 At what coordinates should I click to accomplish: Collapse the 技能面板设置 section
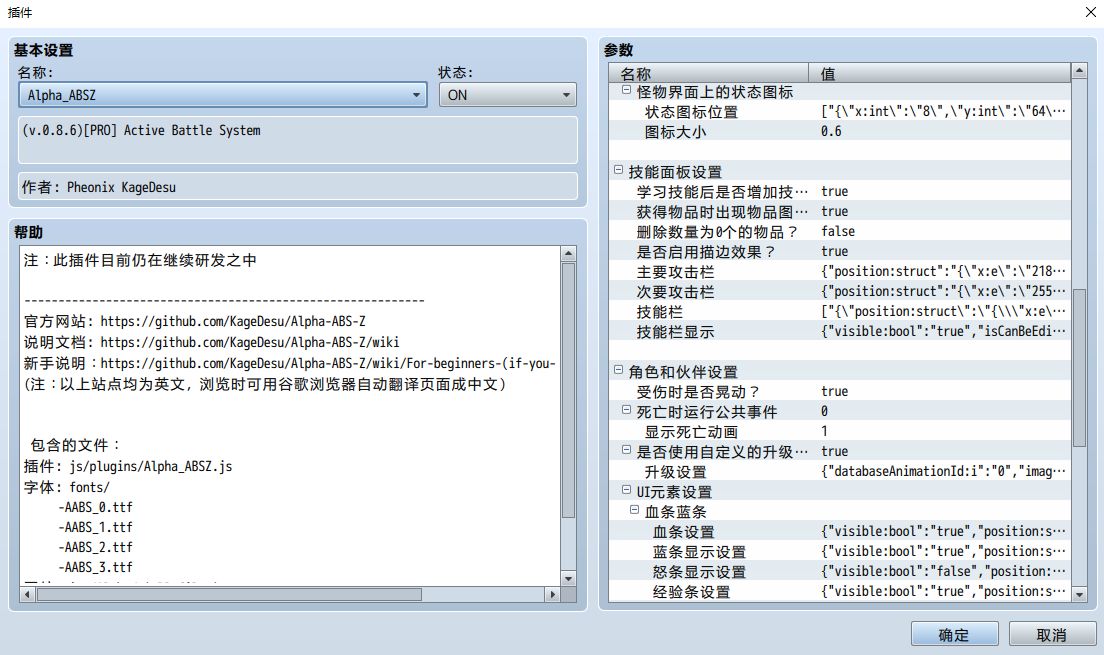[x=618, y=170]
